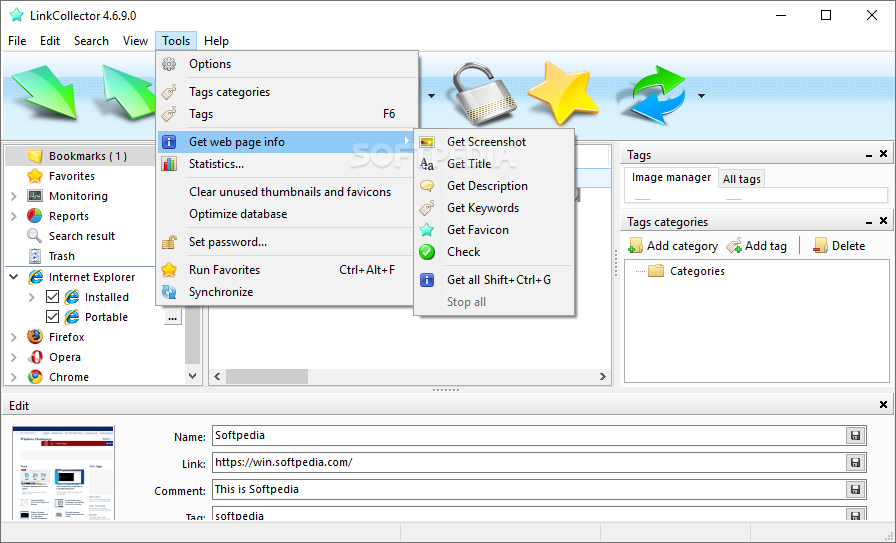
Task: Open dropdown arrow next to synchronize icon
Action: point(701,96)
